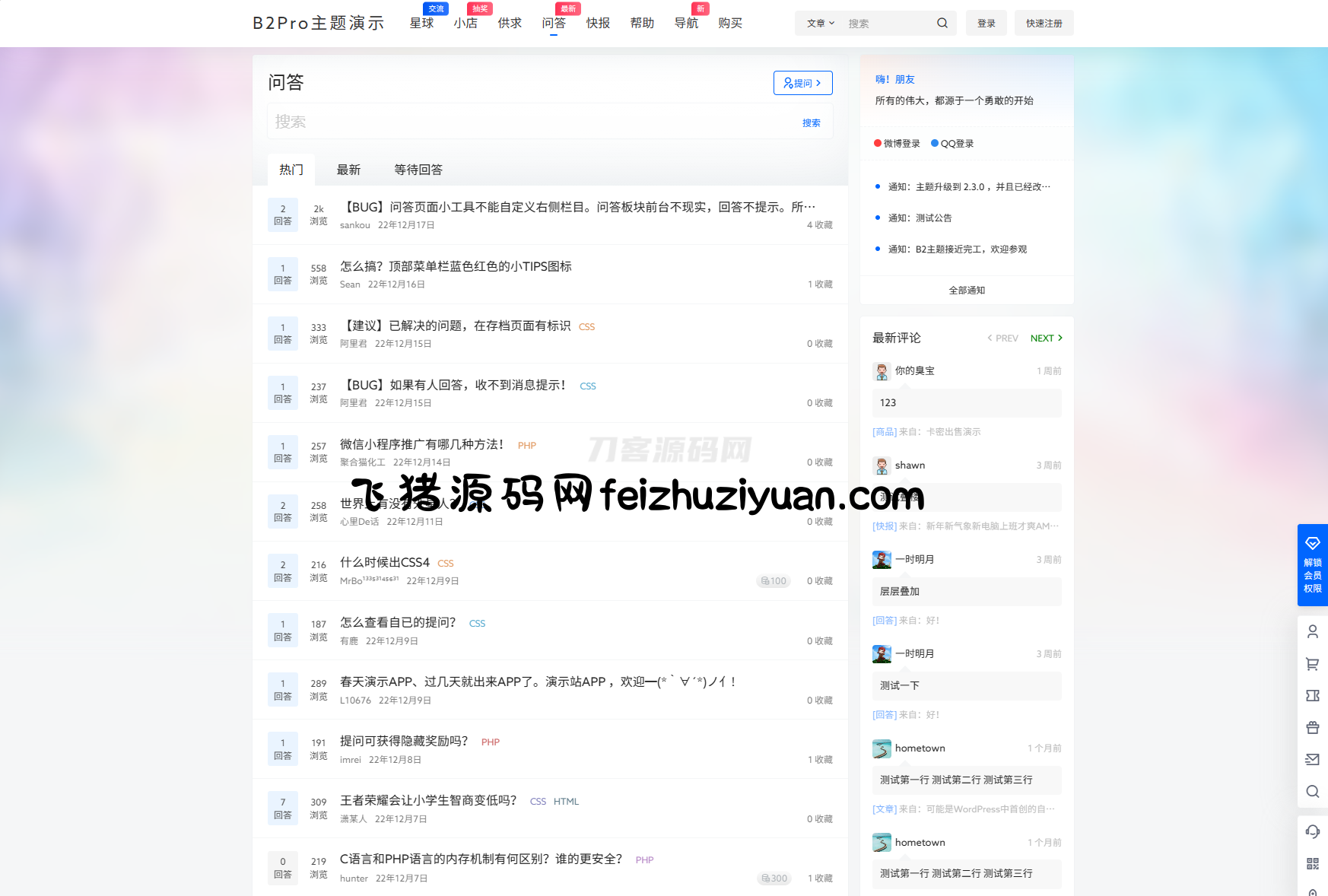Image resolution: width=1328 pixels, height=896 pixels.
Task: Go to PREV page of latest comments
Action: click(x=1002, y=338)
